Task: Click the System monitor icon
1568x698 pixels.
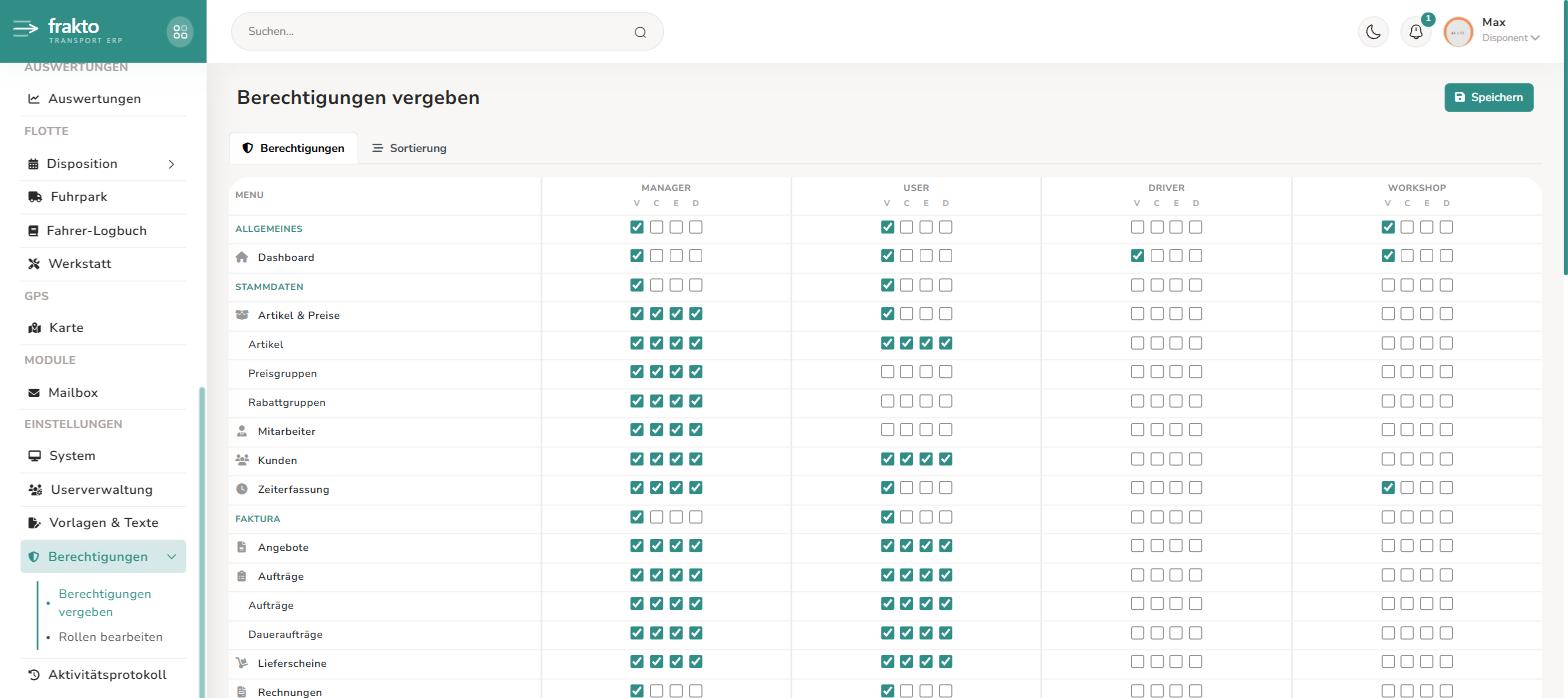Action: [35, 456]
